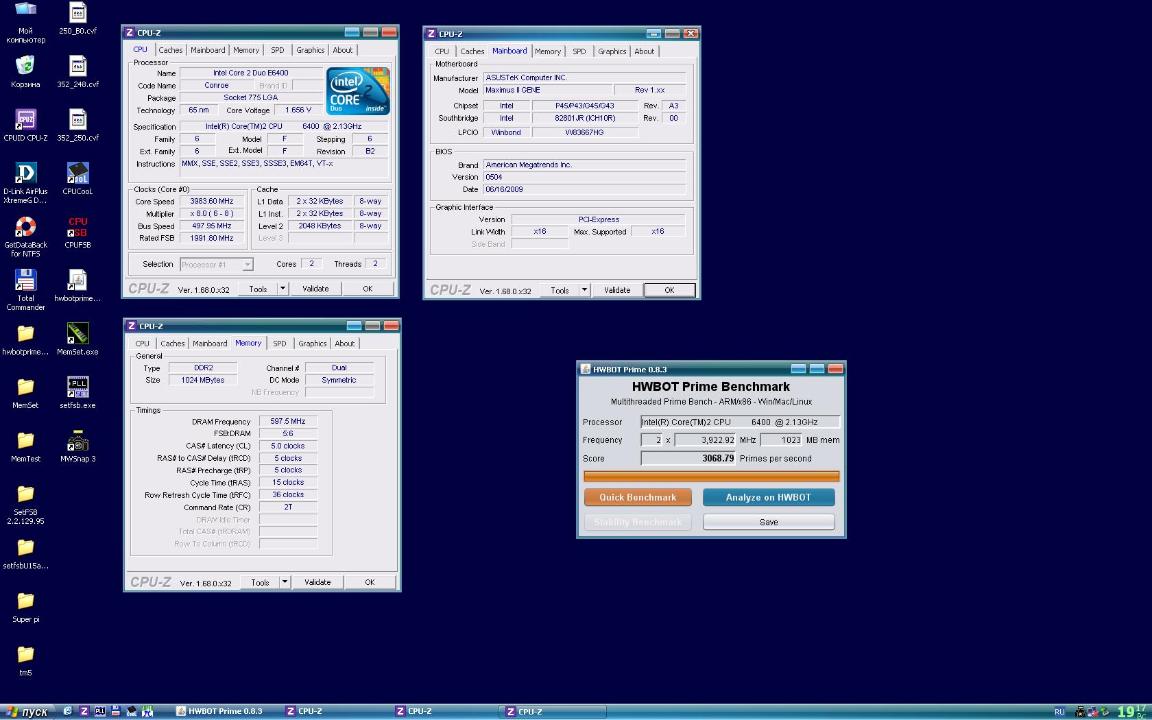Open the setfsbU15a folder on the desktop
1152x720 pixels.
pos(25,552)
